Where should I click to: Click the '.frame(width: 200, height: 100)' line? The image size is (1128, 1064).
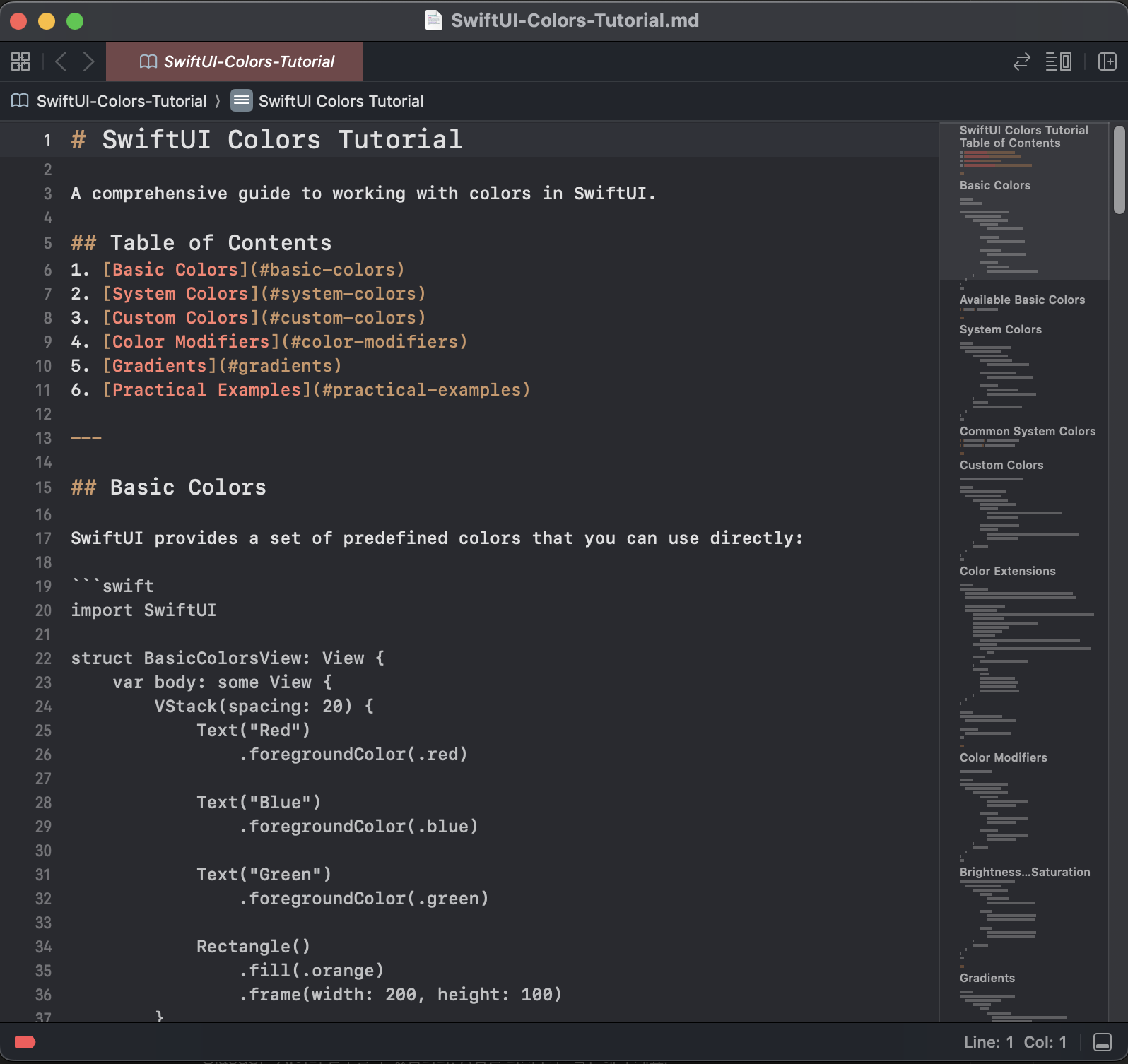click(x=400, y=995)
